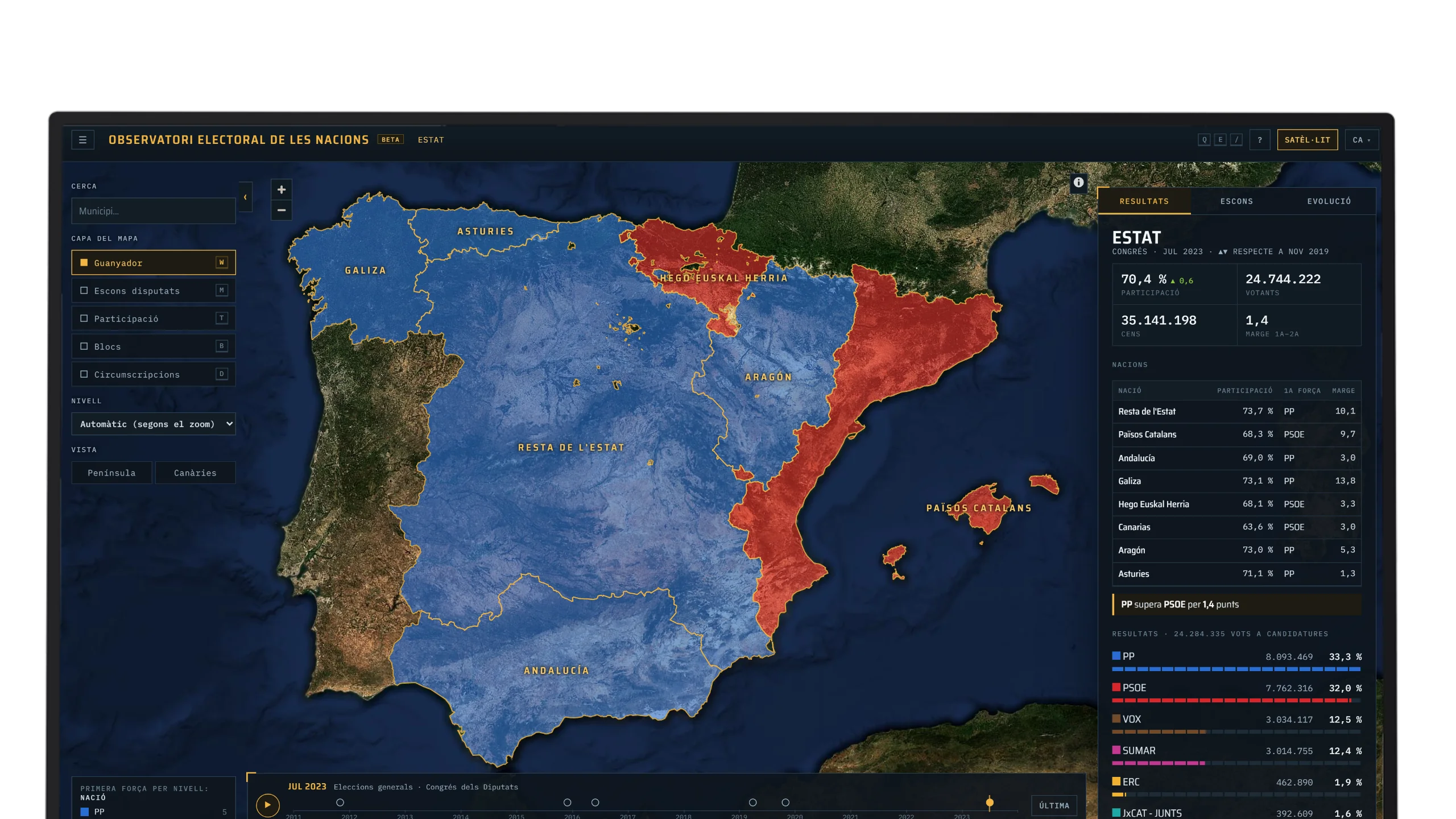This screenshot has width=1456, height=819.
Task: Collapse the left sidebar panel
Action: pos(245,197)
